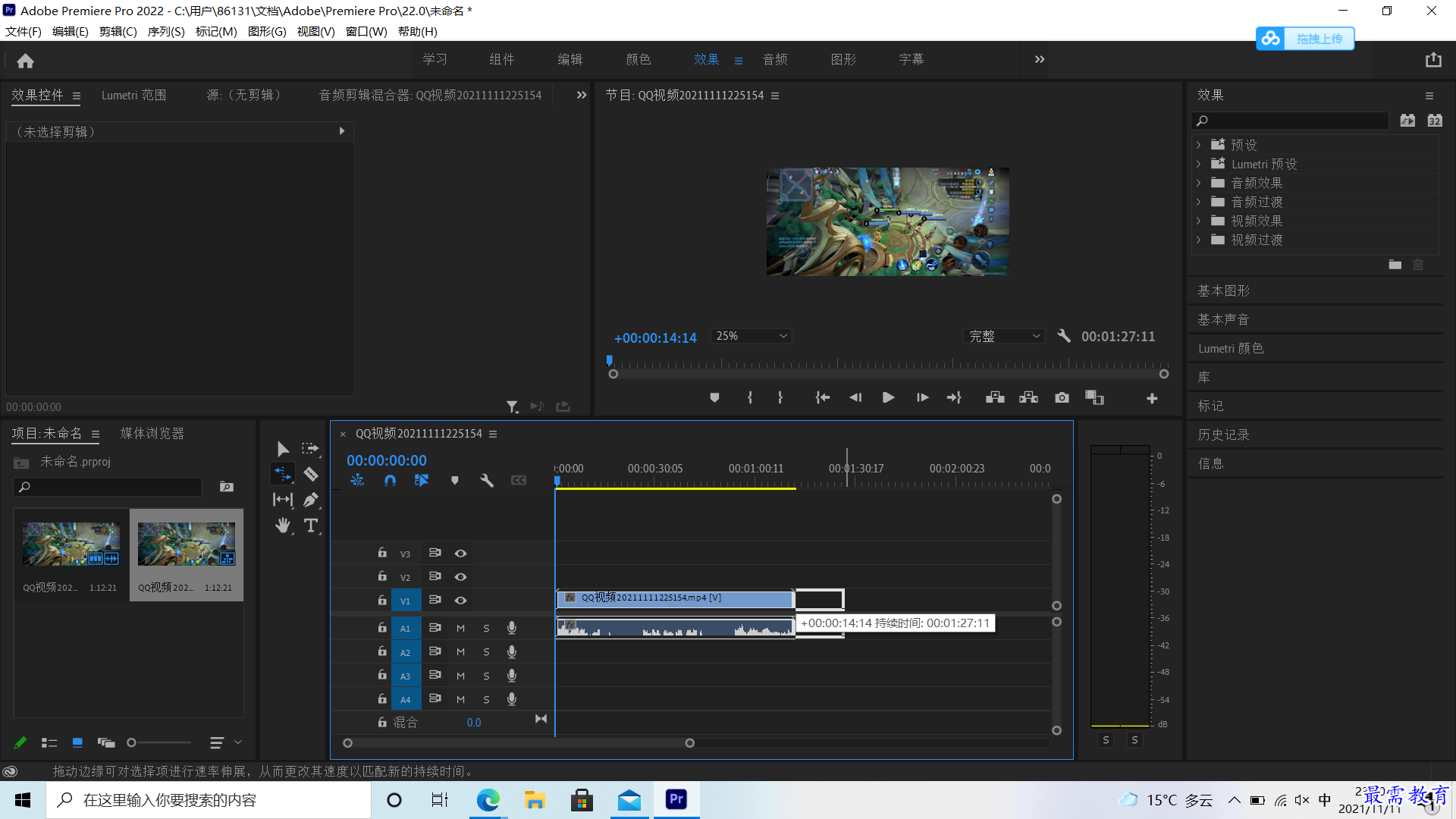Screen dimensions: 1456x819
Task: Toggle track output eye for V1
Action: 460,601
